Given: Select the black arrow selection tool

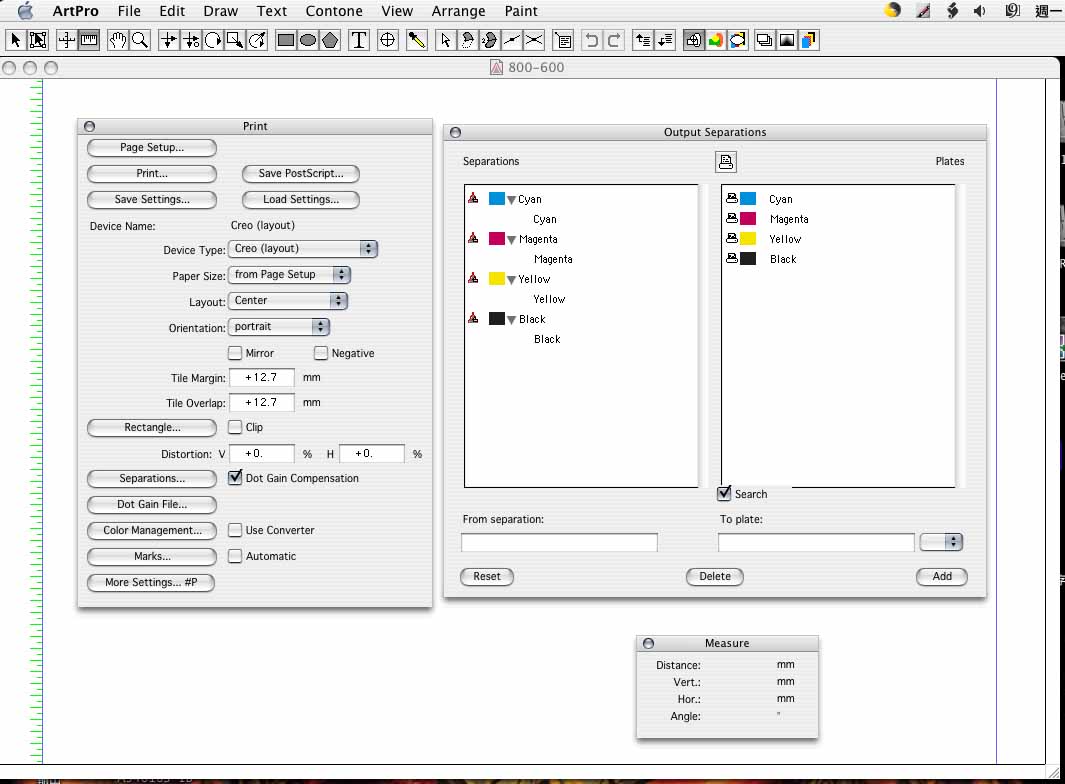Looking at the screenshot, I should coord(16,40).
